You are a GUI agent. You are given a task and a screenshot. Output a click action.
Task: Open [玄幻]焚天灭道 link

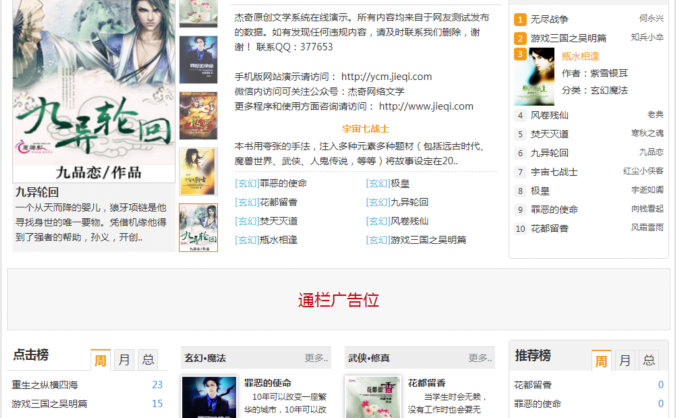coord(266,221)
